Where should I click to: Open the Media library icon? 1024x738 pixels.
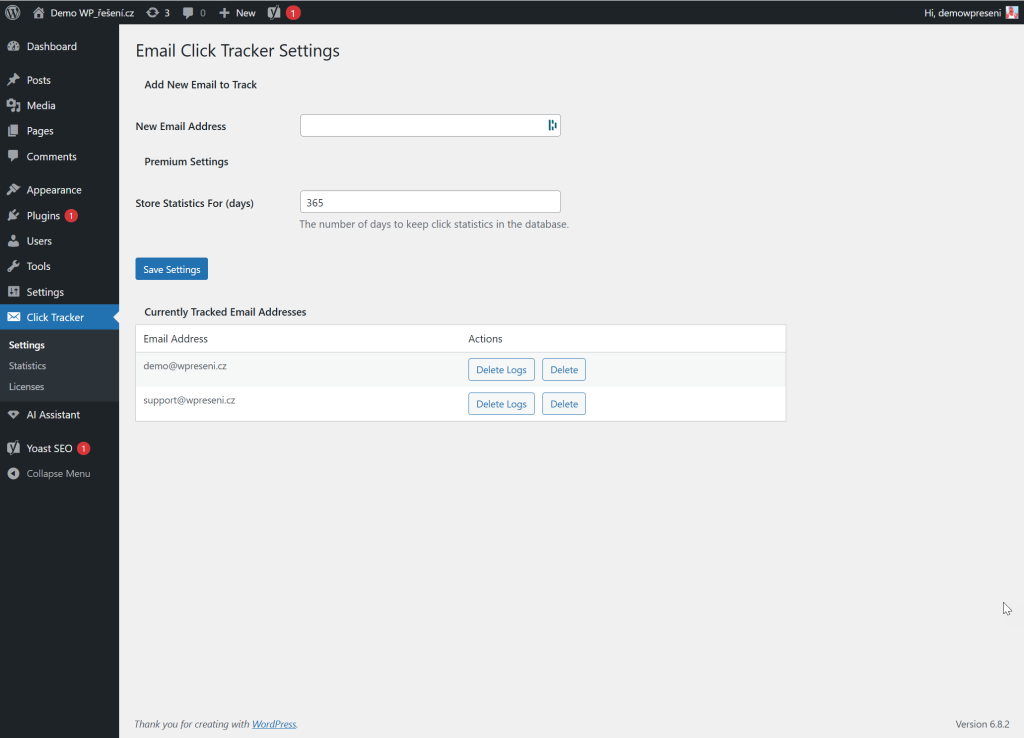(15, 105)
